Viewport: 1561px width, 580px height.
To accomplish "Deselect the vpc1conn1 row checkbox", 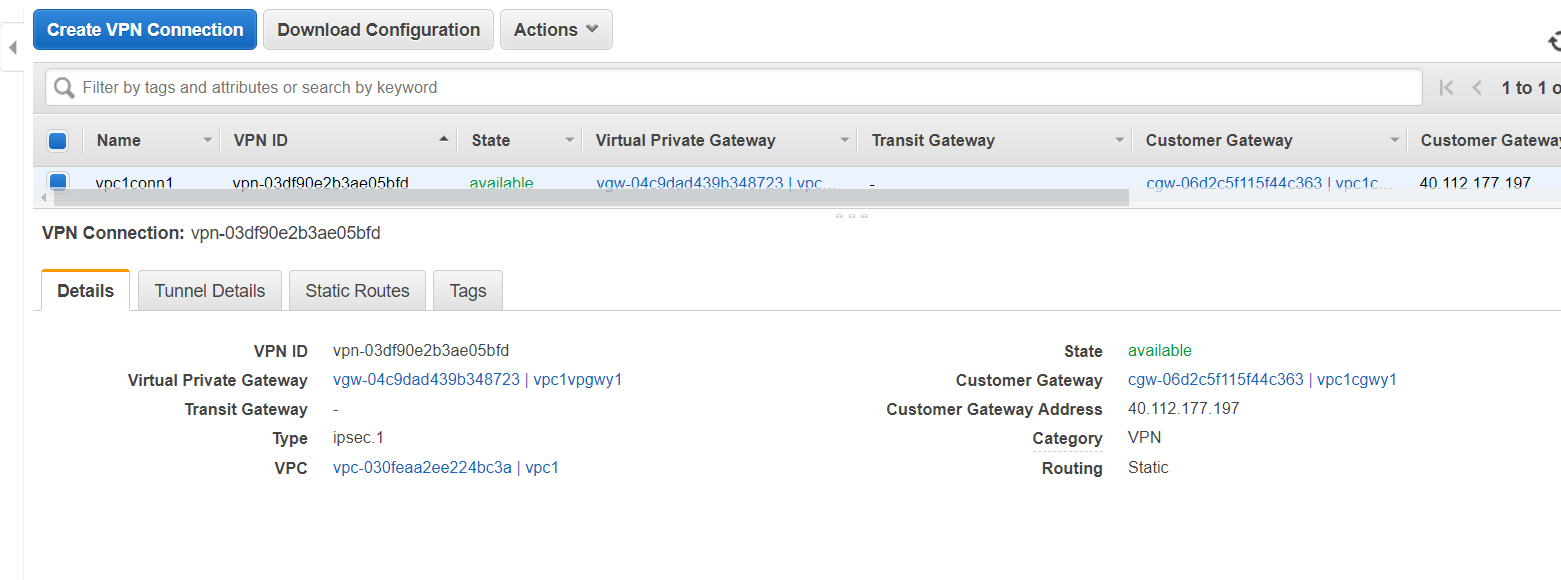I will [58, 181].
